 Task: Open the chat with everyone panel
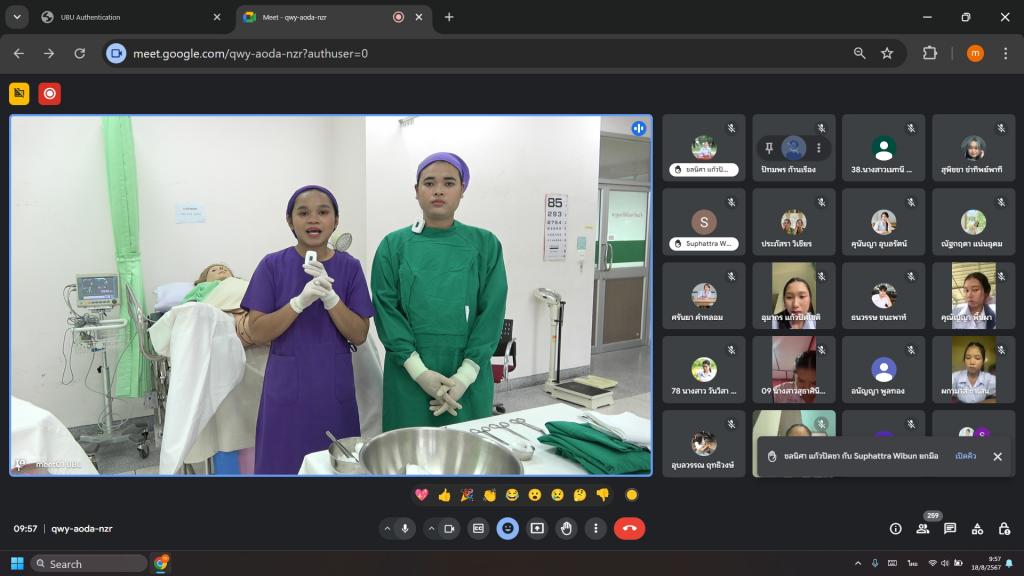coord(950,528)
